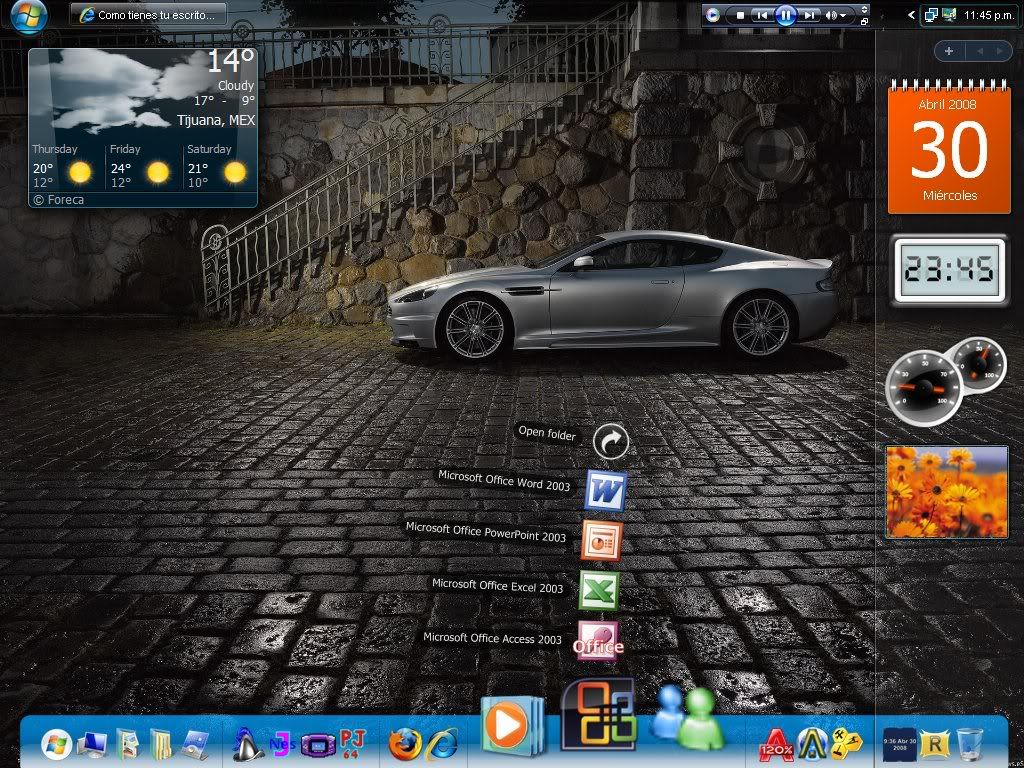
Task: Open Windows Live Messenger from dock
Action: (x=688, y=717)
